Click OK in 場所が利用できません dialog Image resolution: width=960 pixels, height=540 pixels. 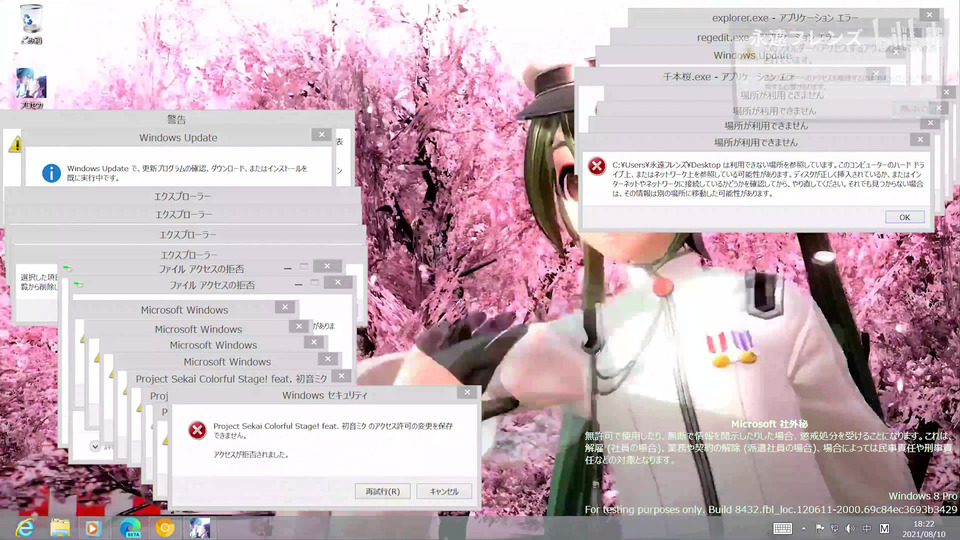tap(904, 217)
